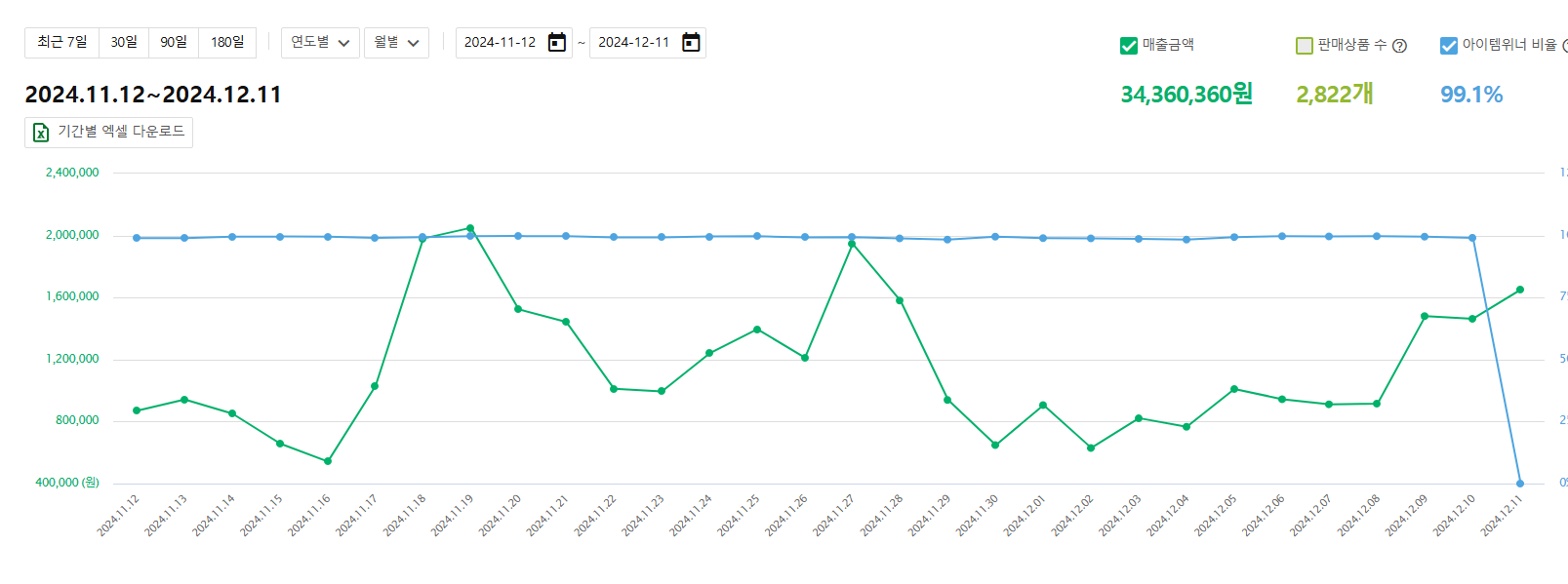Click the green sales data point on 2024.11.27
This screenshot has width=1568, height=584.
(x=852, y=244)
